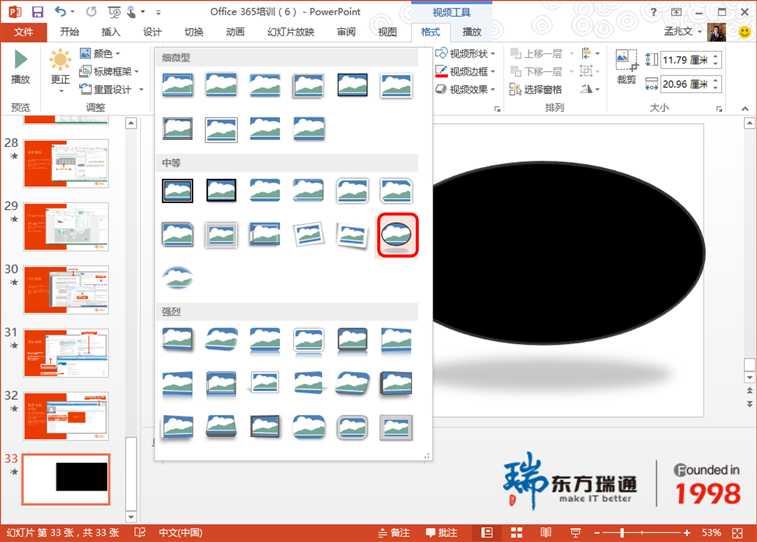Switch to the 开始 home tab

click(x=69, y=32)
